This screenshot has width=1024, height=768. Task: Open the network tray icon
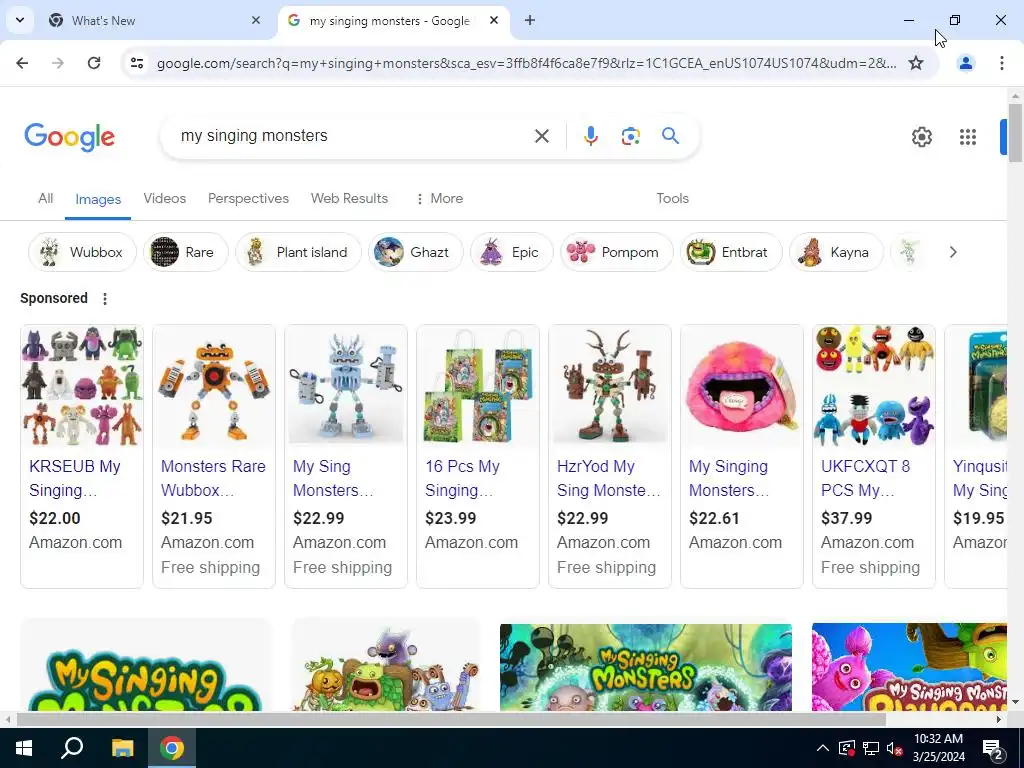click(871, 748)
